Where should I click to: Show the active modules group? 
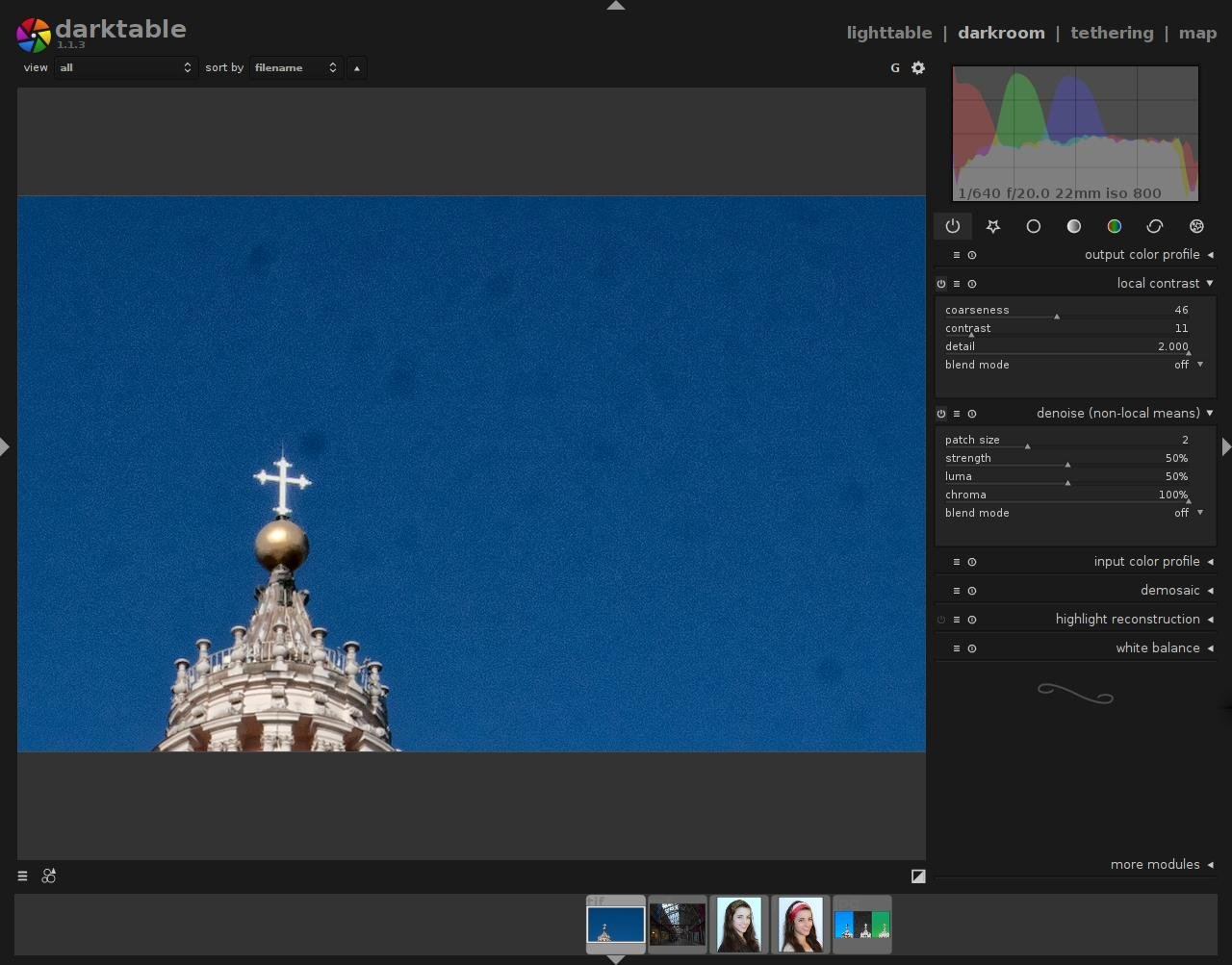pos(953,226)
